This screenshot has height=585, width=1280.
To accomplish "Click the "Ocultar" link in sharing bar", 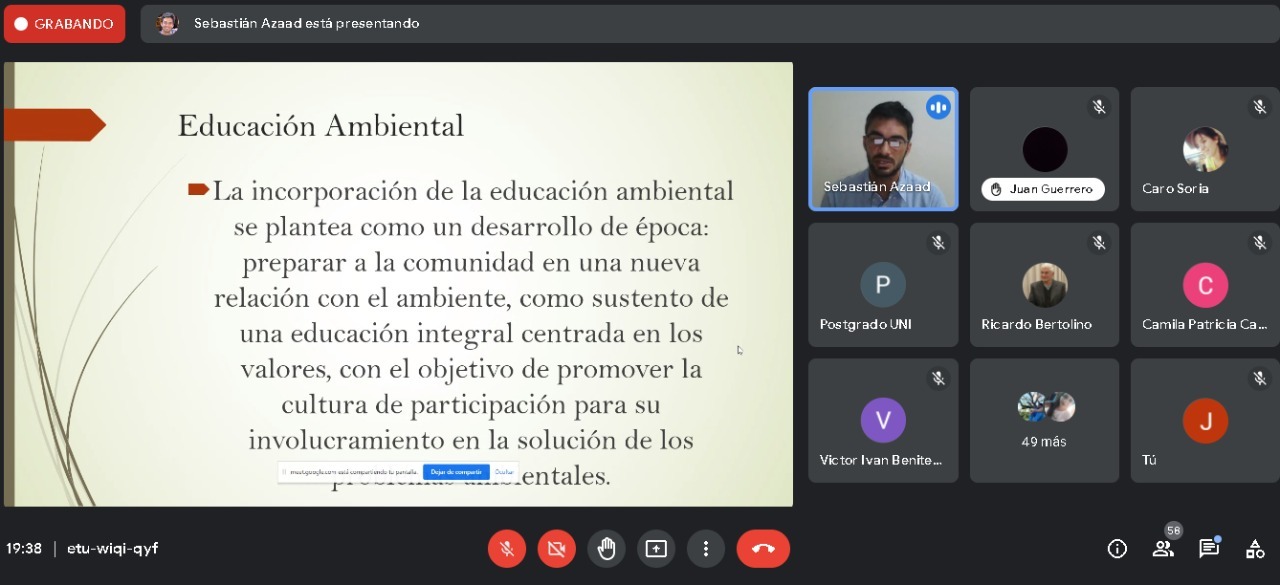I will click(x=504, y=472).
